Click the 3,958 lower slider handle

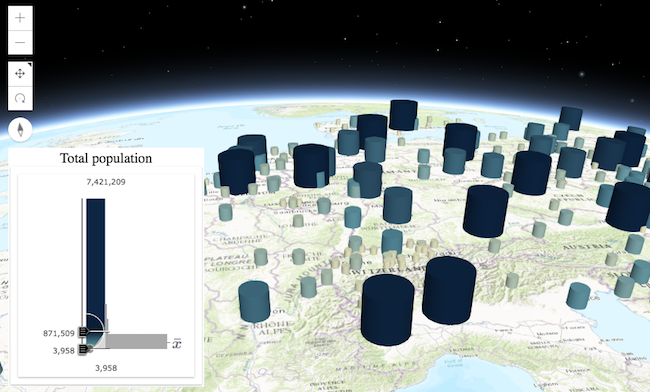pos(83,349)
